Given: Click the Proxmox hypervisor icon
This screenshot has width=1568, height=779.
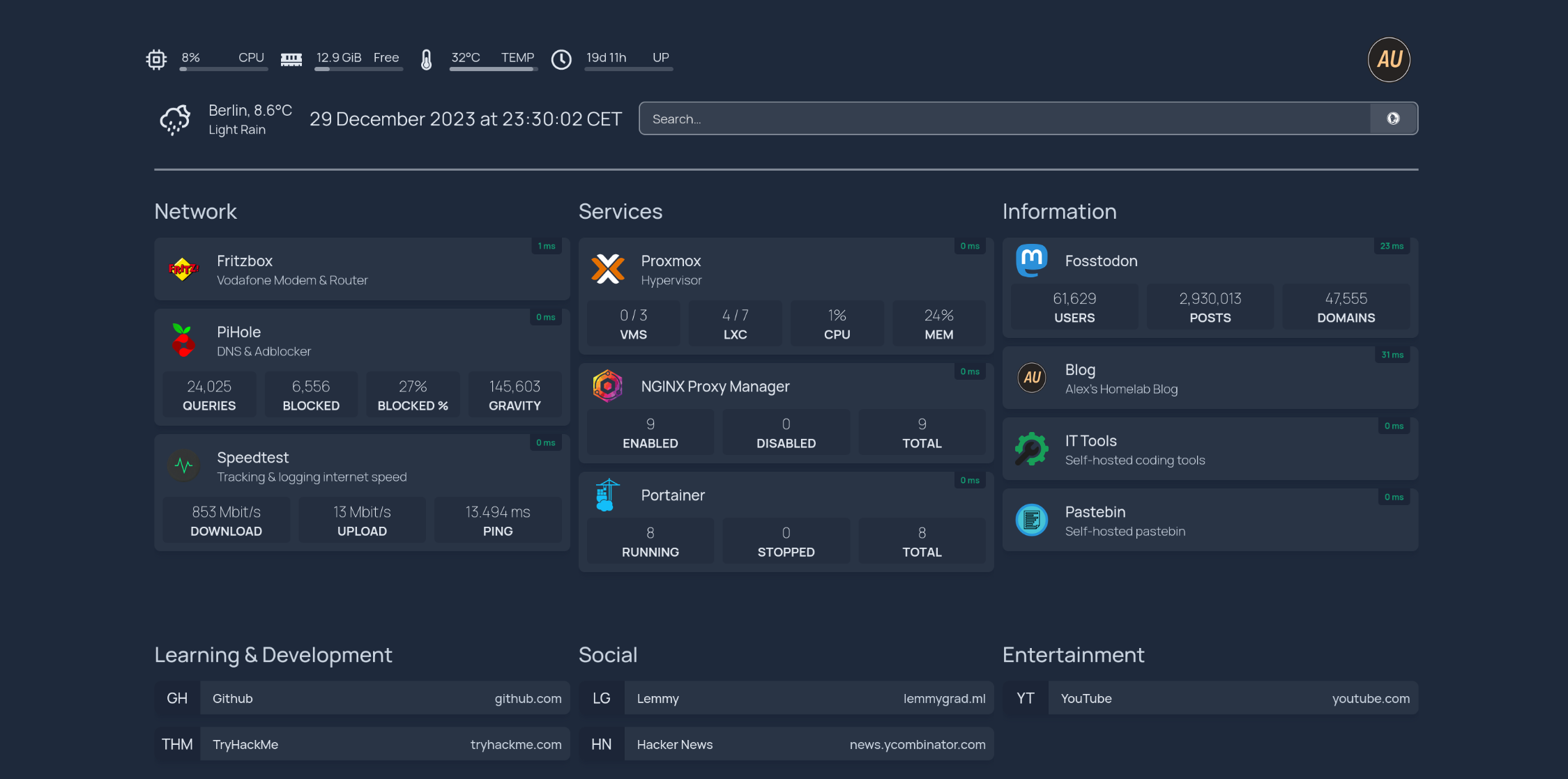Looking at the screenshot, I should (x=608, y=268).
